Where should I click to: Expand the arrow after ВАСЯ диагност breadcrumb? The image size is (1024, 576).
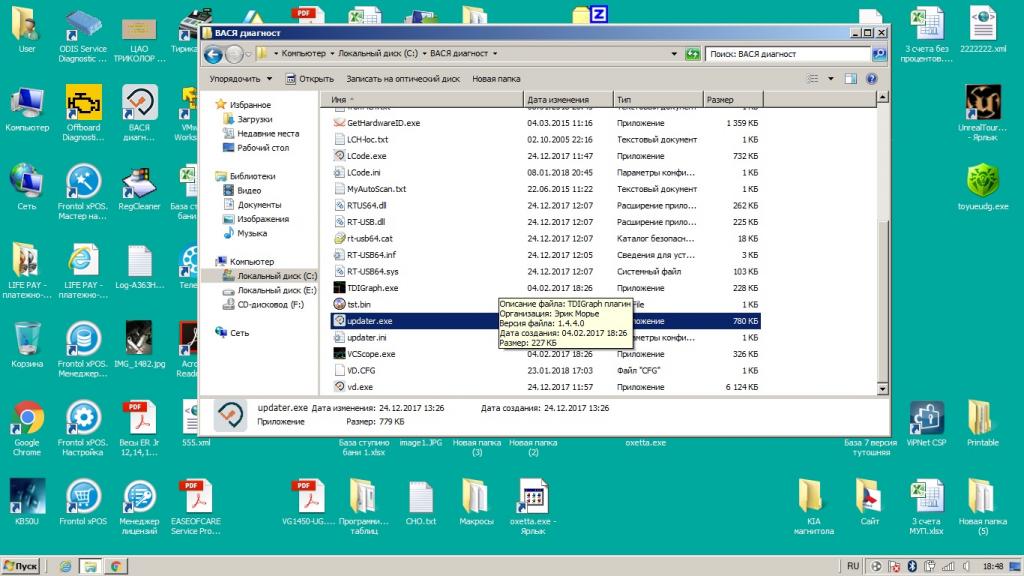tap(494, 54)
